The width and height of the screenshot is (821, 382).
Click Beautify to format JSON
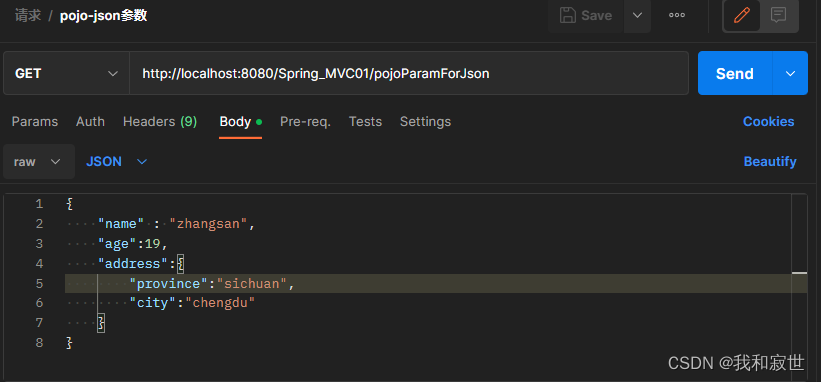pos(770,162)
